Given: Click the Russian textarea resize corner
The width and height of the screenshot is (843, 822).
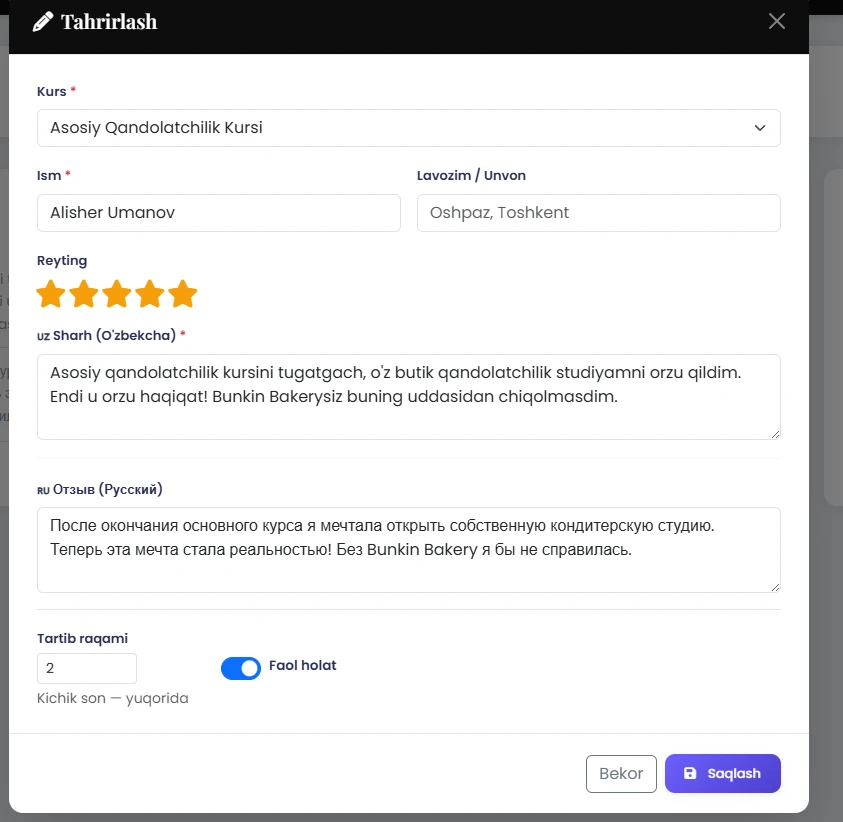Looking at the screenshot, I should (775, 586).
